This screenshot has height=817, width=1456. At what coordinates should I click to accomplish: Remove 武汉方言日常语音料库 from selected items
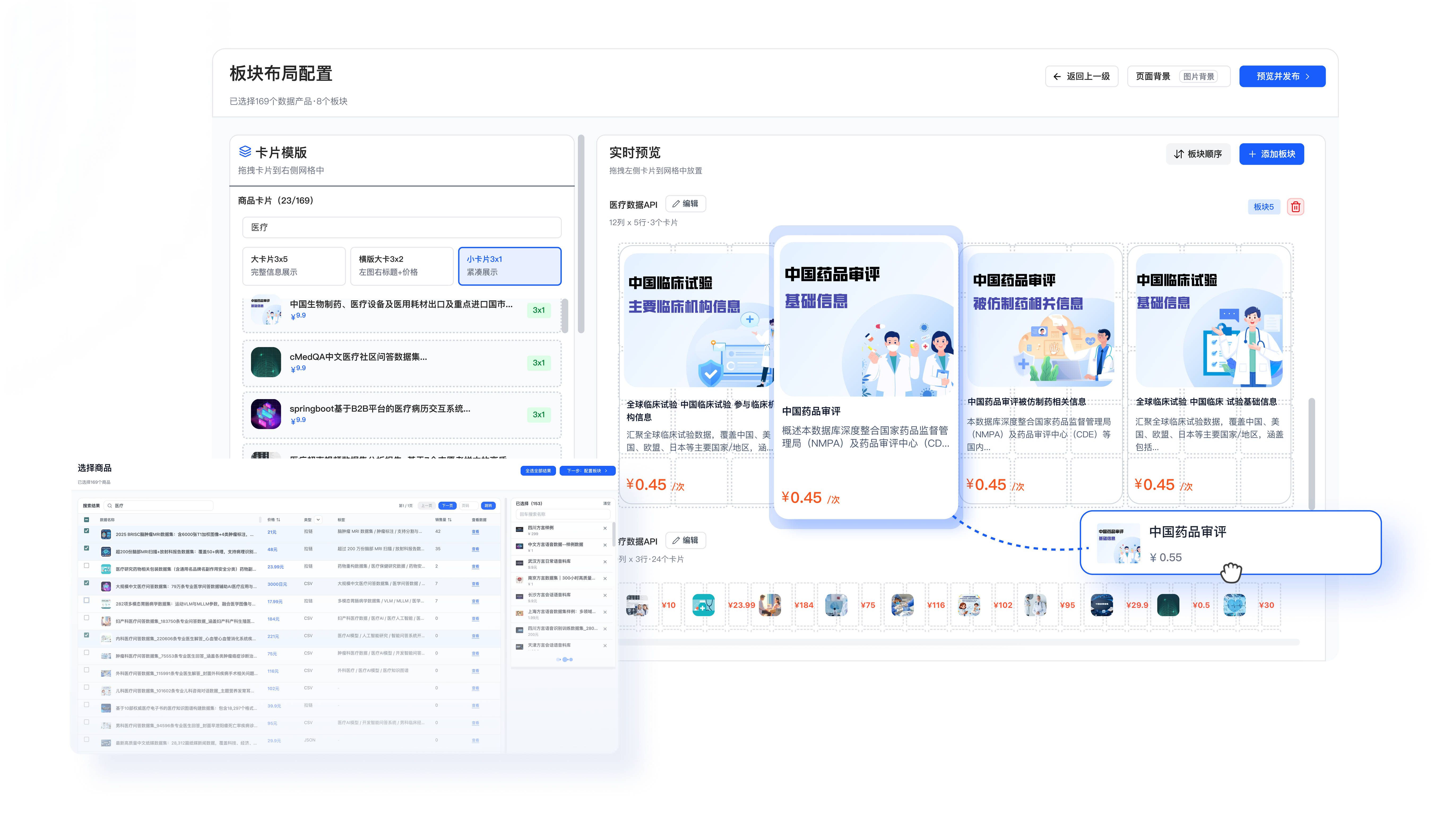click(x=605, y=562)
